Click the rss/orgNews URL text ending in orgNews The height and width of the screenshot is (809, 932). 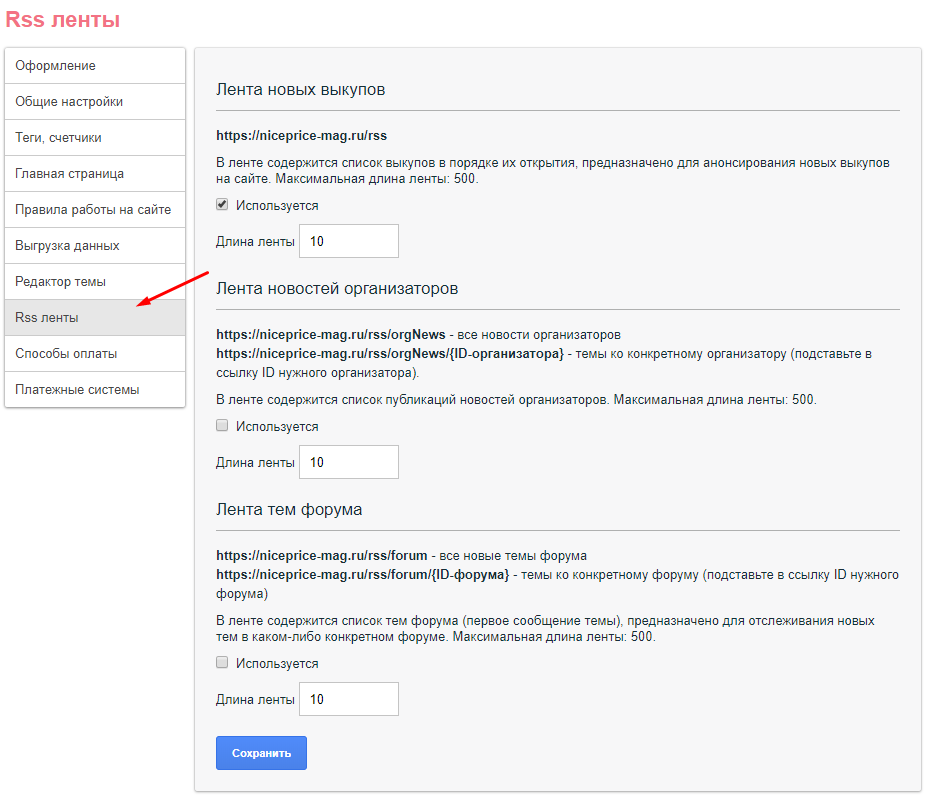(x=330, y=335)
